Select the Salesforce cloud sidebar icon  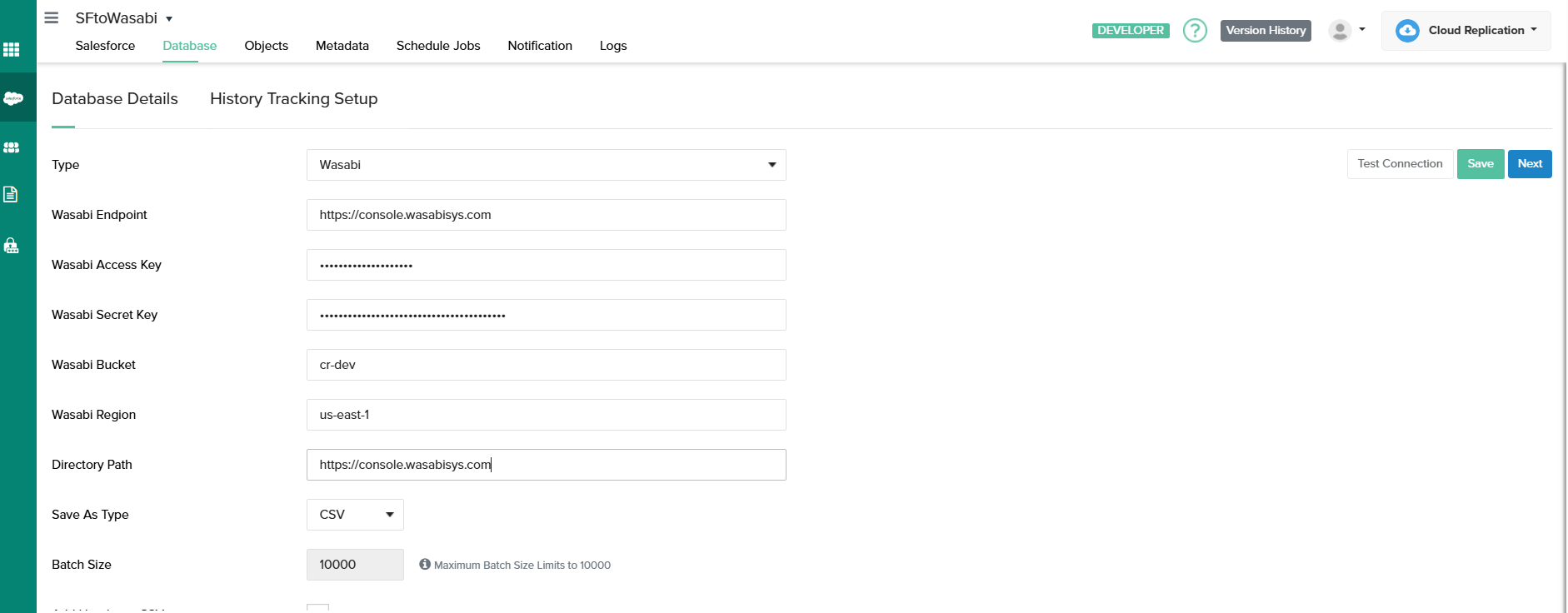pyautogui.click(x=13, y=98)
